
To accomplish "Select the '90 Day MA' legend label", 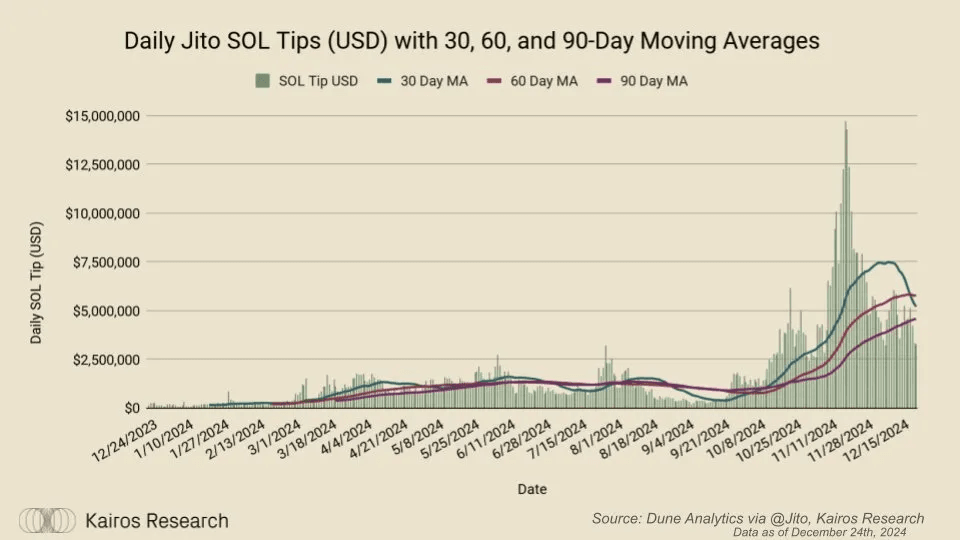I will 654,81.
